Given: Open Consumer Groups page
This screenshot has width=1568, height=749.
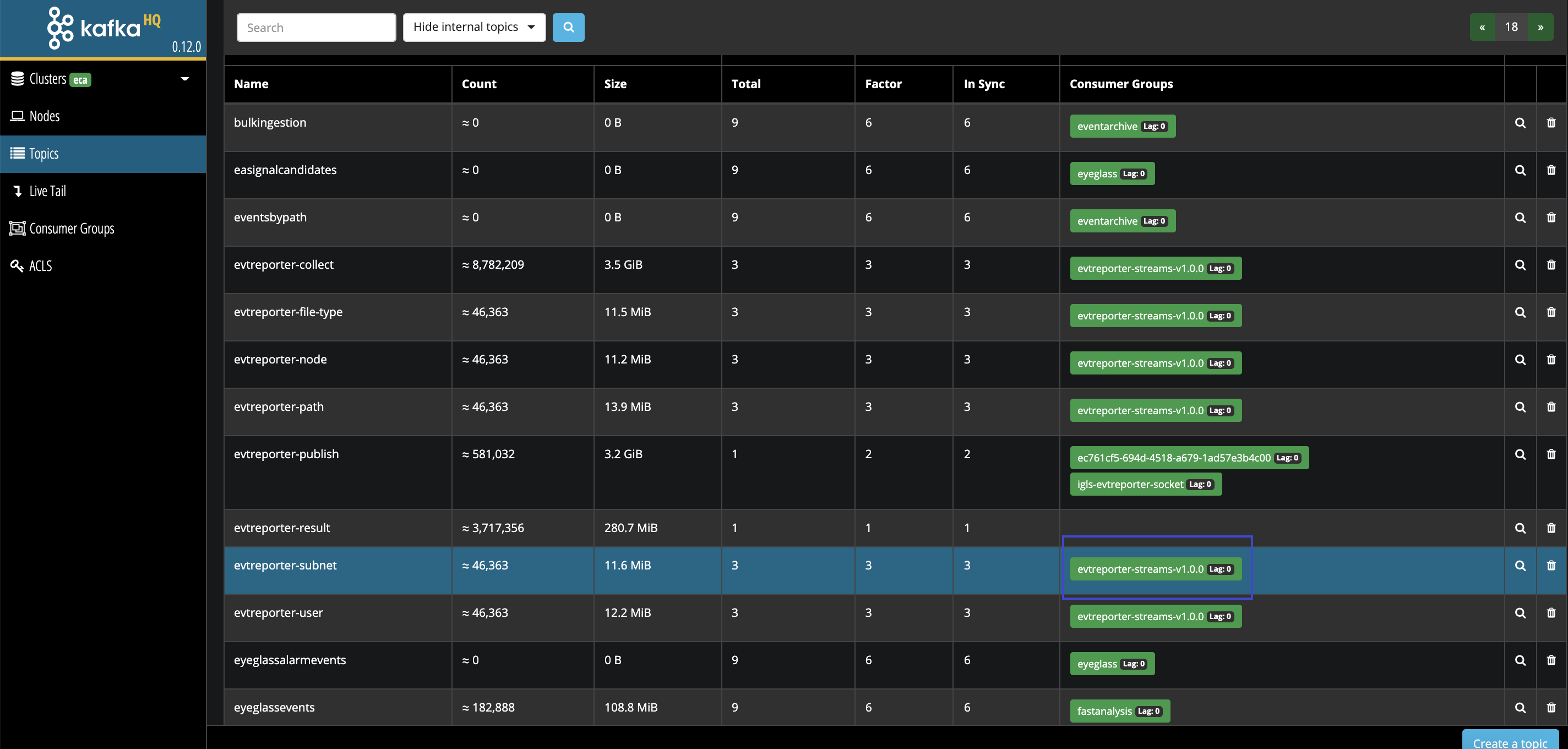Looking at the screenshot, I should [103, 229].
